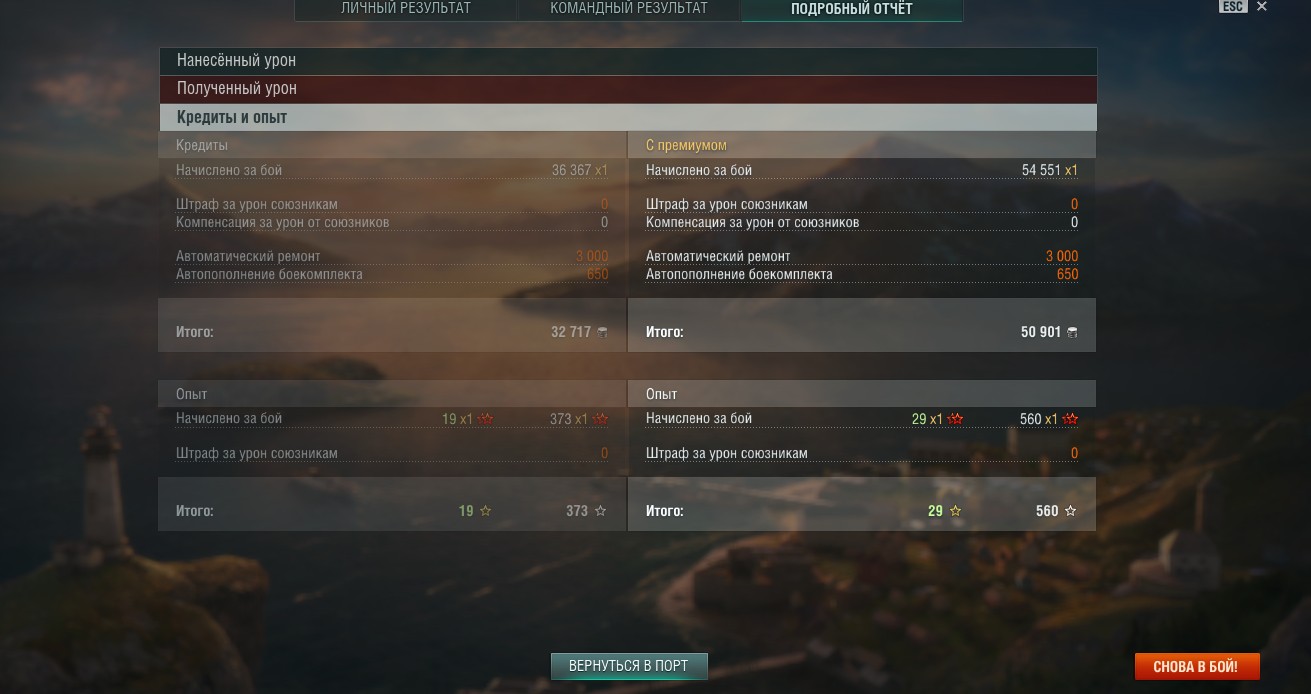Select the С премиумом column header
This screenshot has width=1311, height=694.
click(686, 145)
